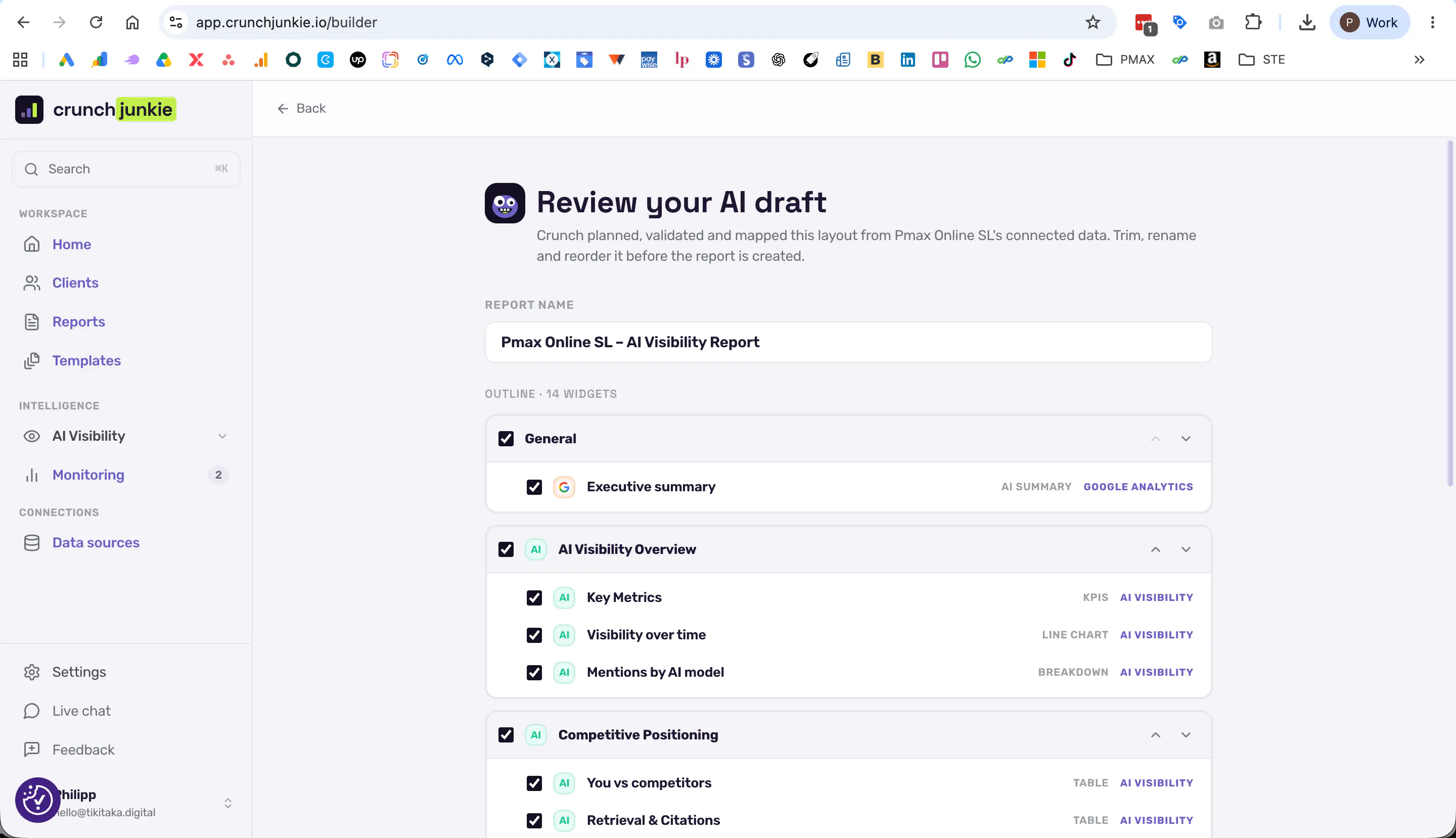The width and height of the screenshot is (1456, 838).
Task: Open the Meta bookmark icon
Action: pos(455,59)
